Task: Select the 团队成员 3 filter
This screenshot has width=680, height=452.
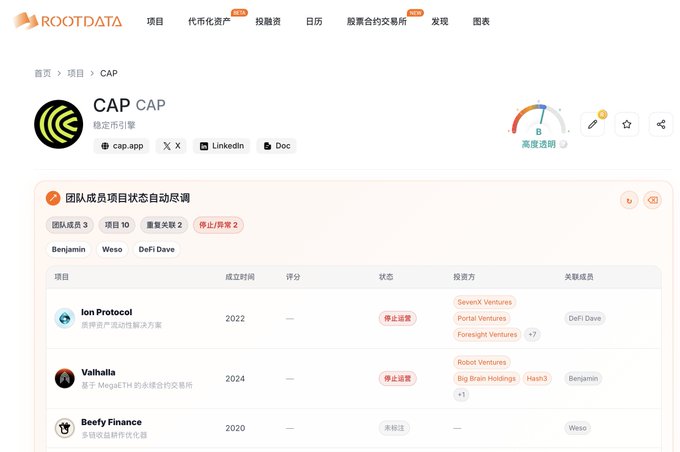Action: [70, 225]
